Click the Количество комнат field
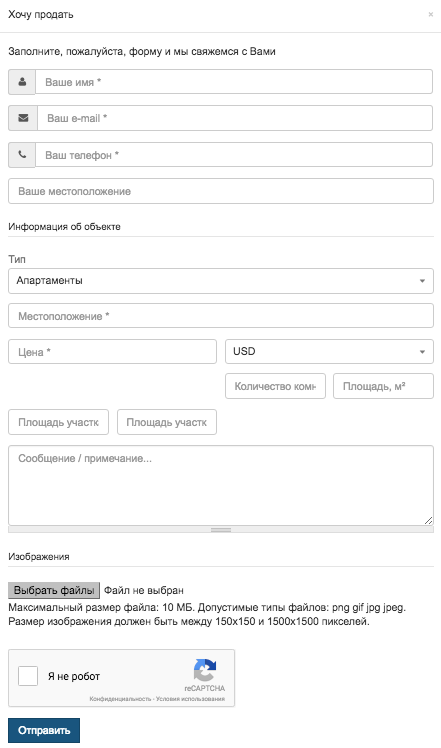This screenshot has height=748, width=441. pos(275,386)
